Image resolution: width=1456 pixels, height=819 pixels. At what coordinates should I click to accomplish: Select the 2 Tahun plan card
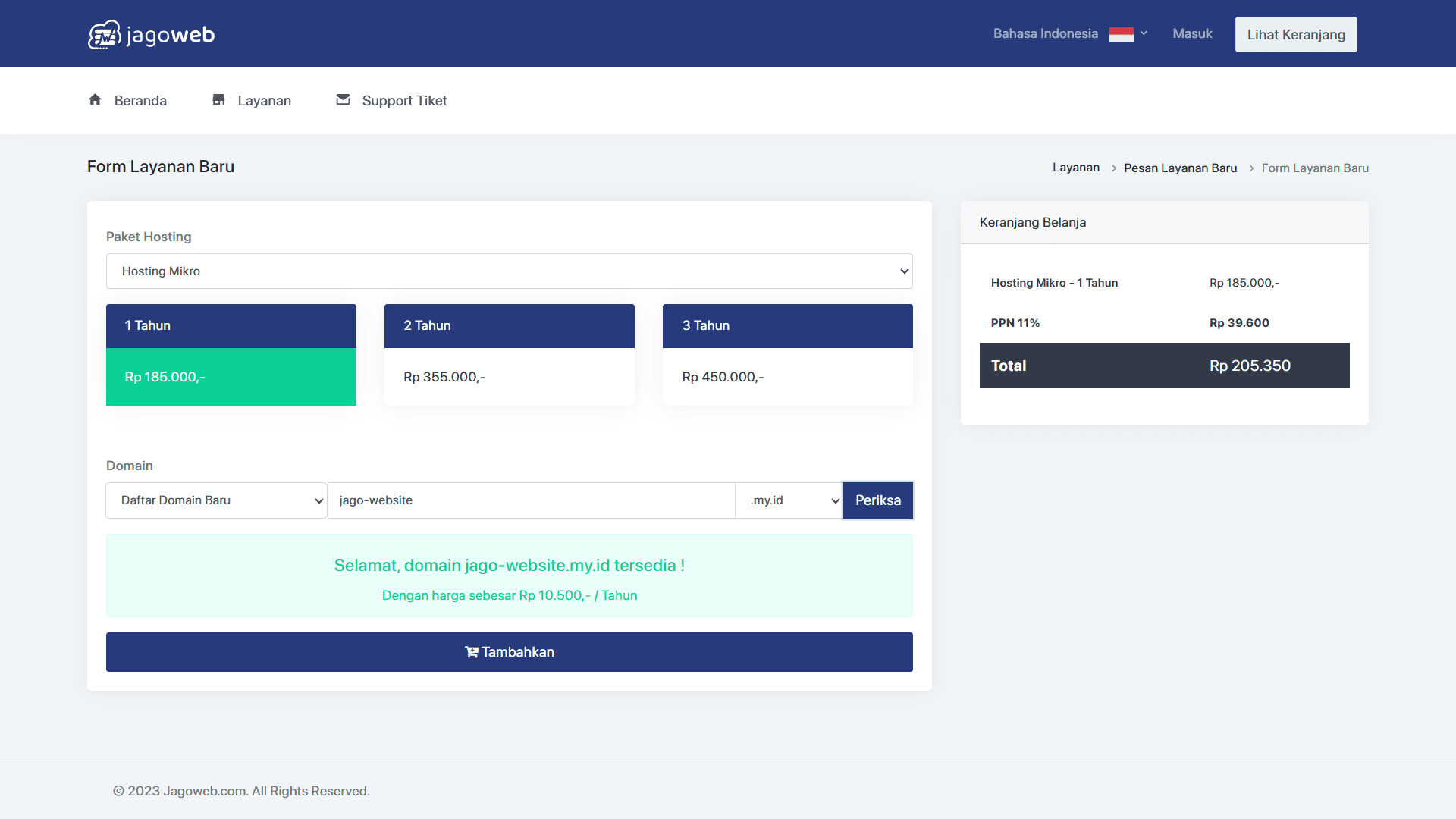click(510, 355)
